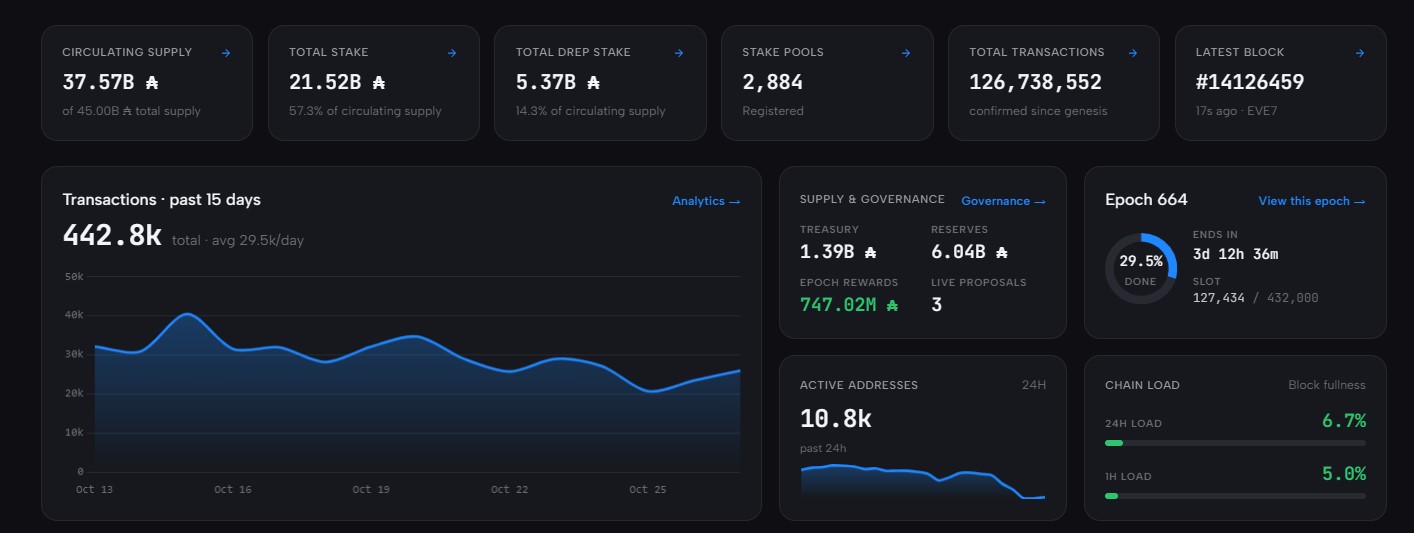Click the 50k y-axis label
The width and height of the screenshot is (1414, 533).
tap(73, 276)
